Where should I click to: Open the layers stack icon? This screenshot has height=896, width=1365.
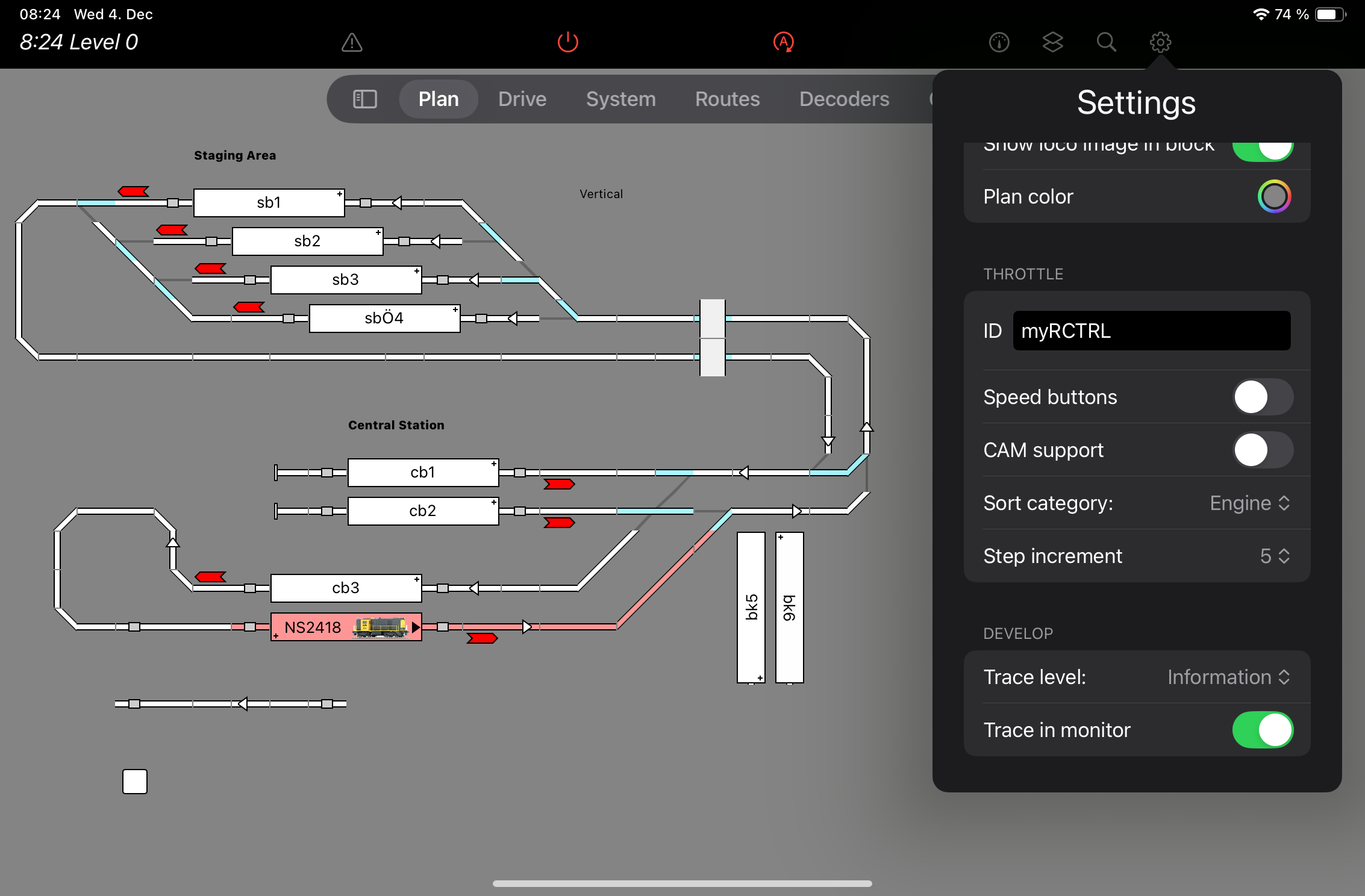pos(1052,42)
